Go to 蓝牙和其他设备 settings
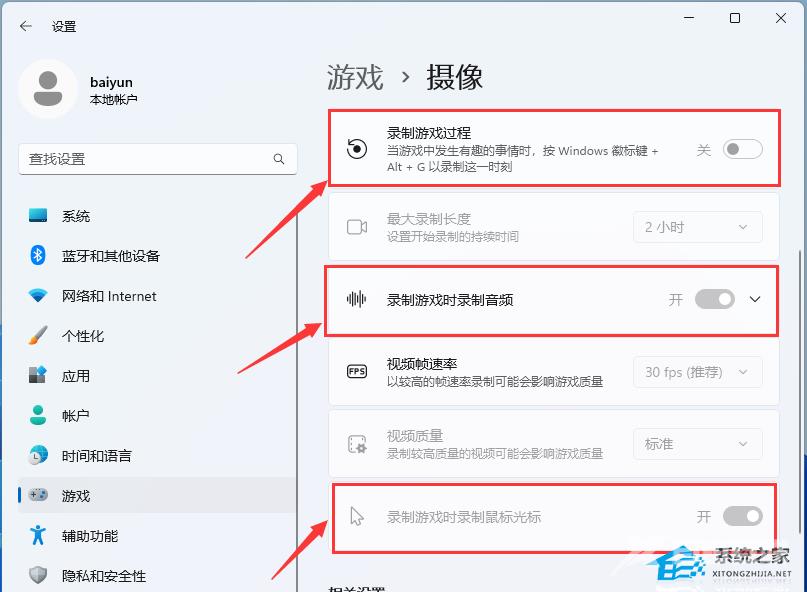 click(157, 256)
